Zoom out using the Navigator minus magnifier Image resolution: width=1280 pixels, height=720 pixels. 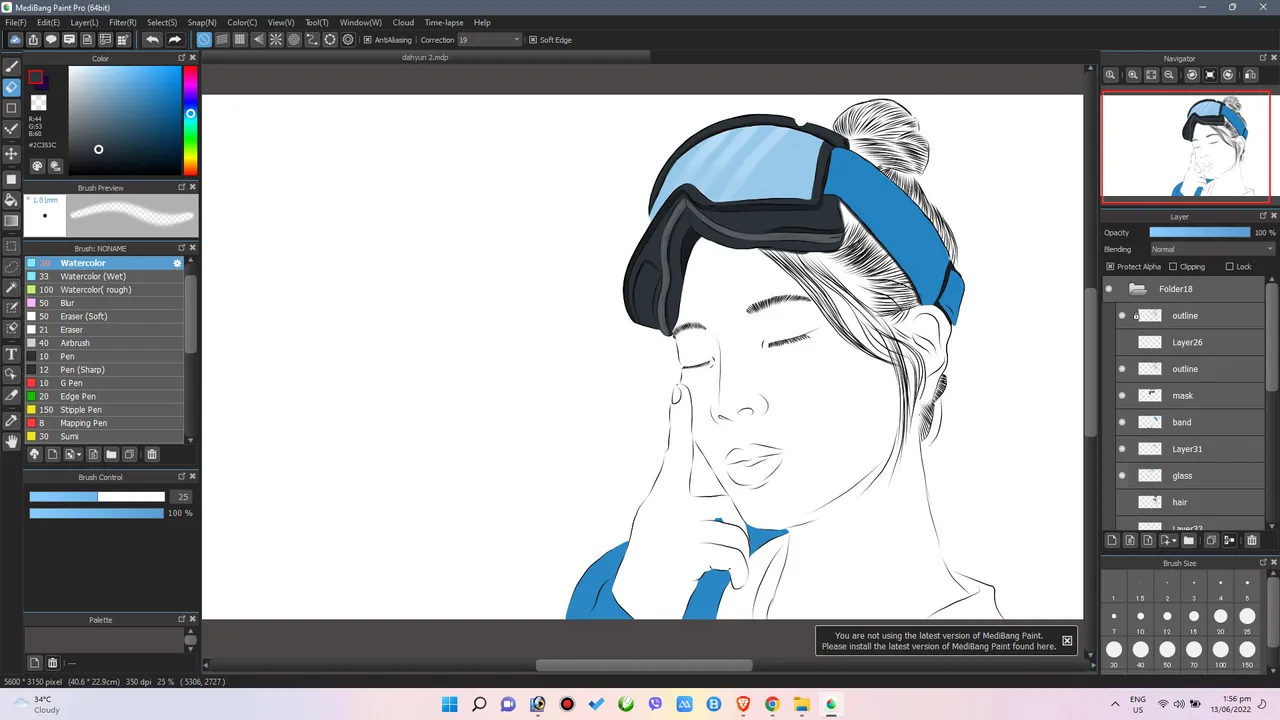(1169, 75)
